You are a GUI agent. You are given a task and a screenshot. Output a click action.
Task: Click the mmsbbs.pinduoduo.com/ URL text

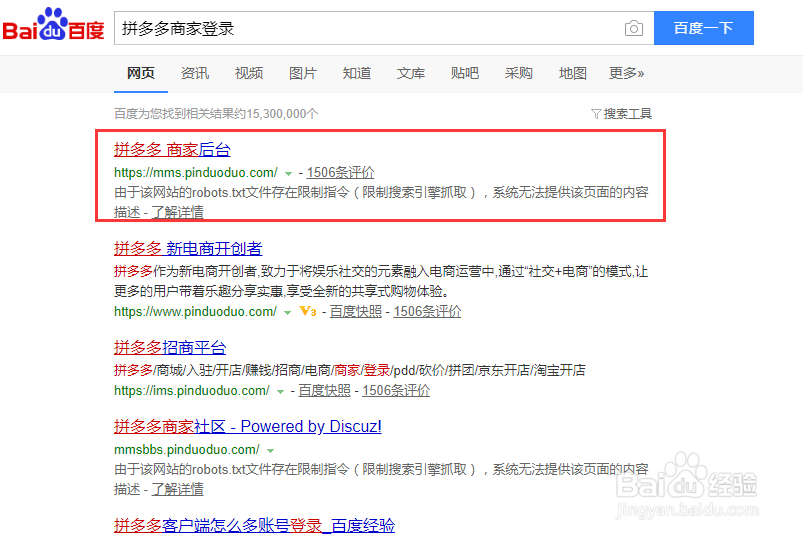[187, 449]
